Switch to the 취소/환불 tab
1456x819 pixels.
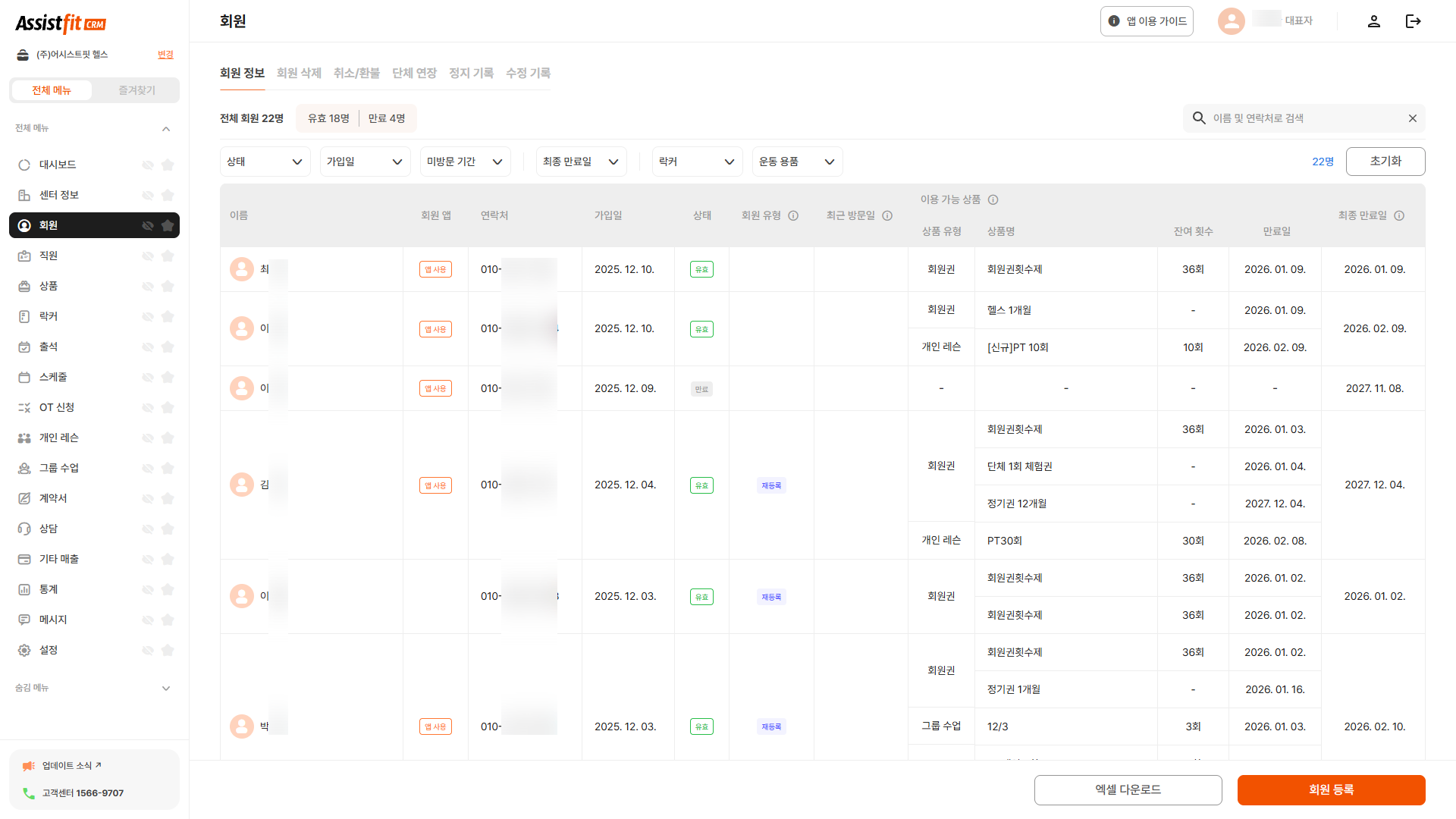pos(356,73)
